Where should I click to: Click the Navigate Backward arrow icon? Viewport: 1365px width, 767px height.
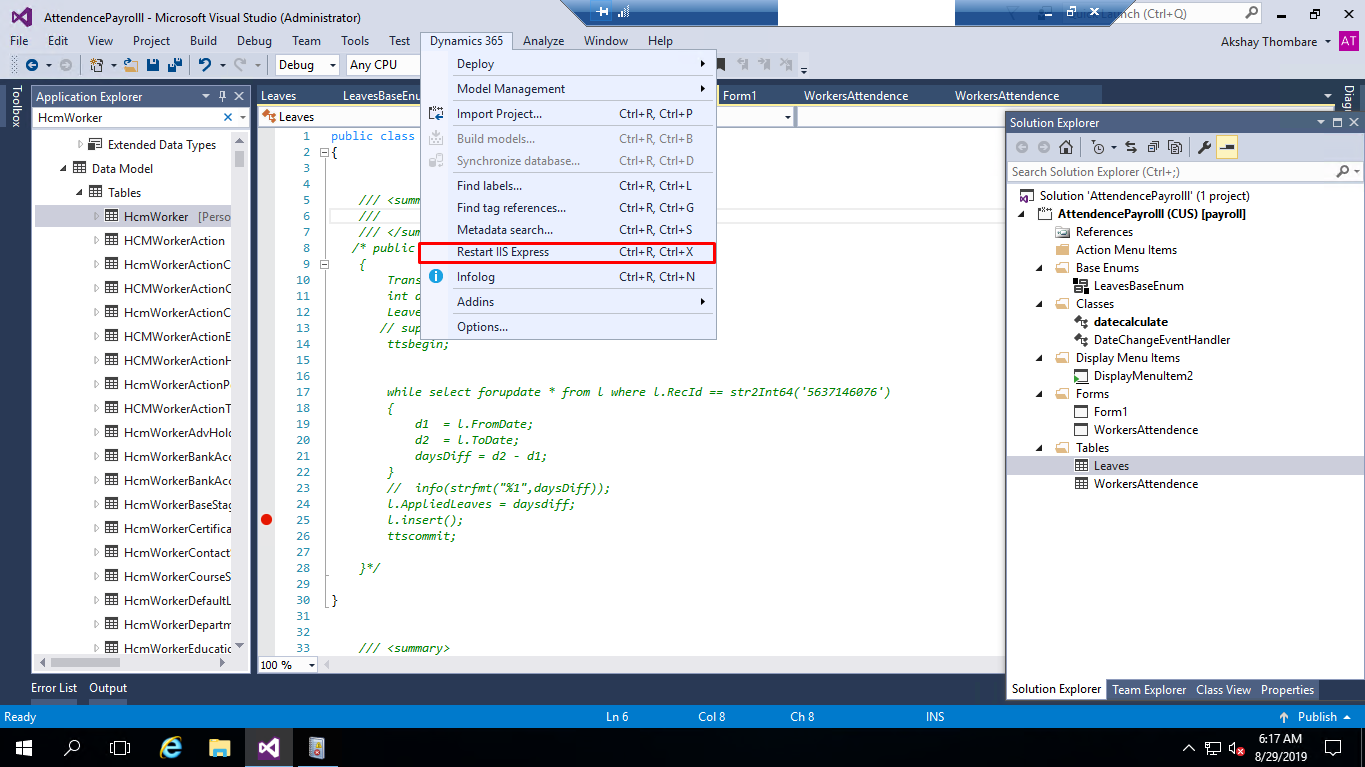coord(31,65)
